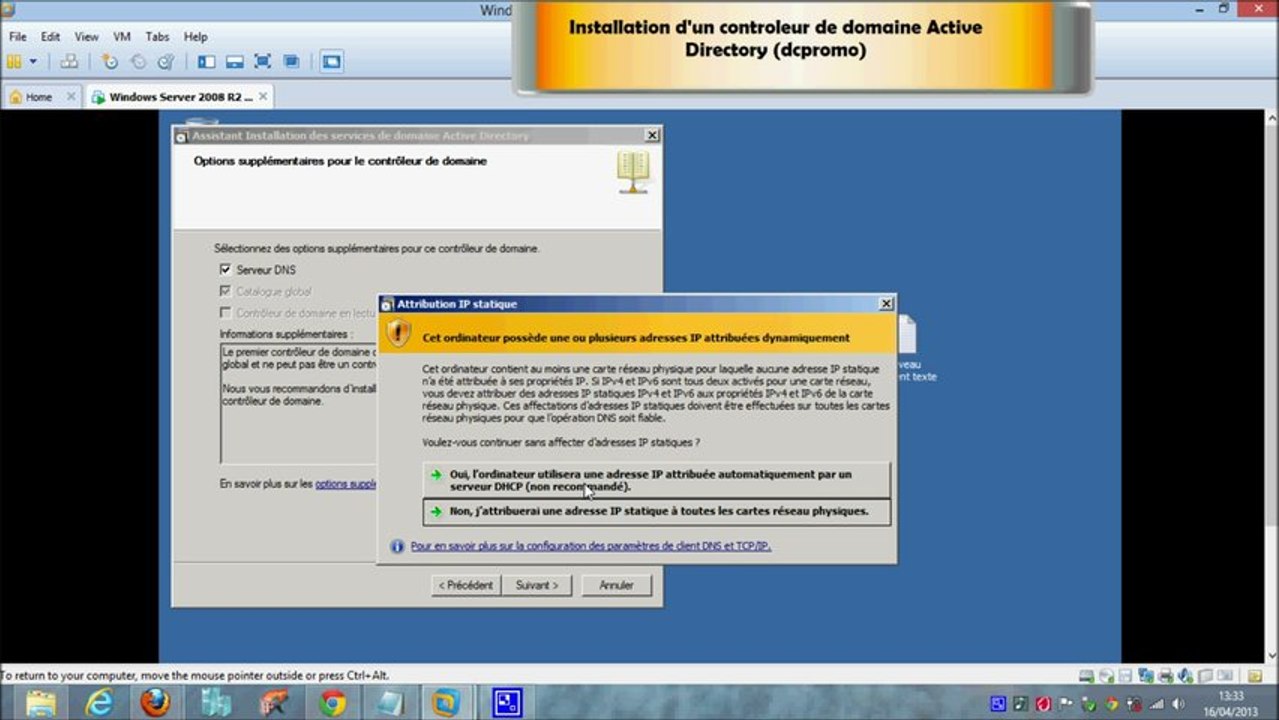Launch Internet Explorer from the taskbar
Screen dimensions: 1279x720
tap(99, 703)
